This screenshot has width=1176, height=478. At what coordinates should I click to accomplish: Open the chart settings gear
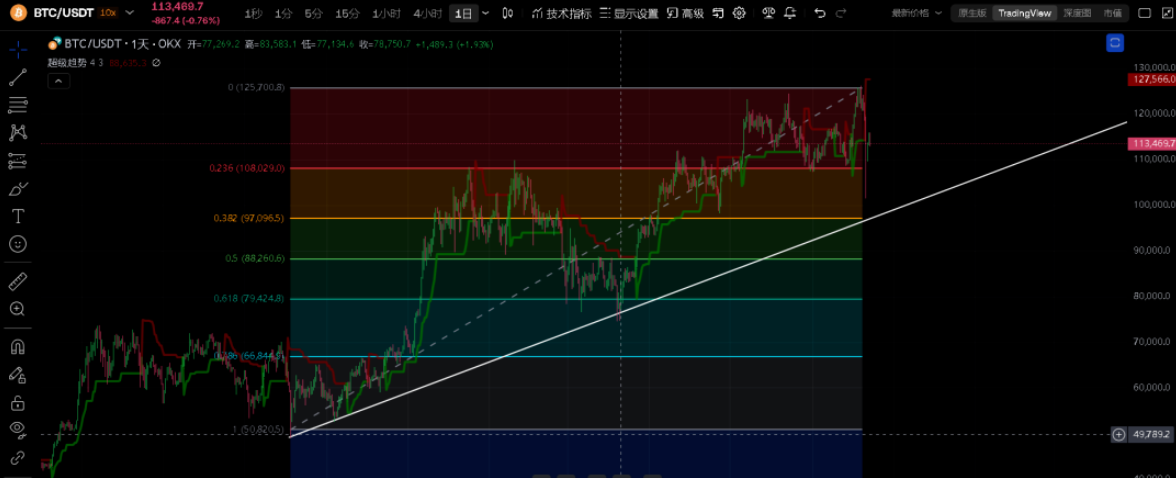(x=739, y=13)
